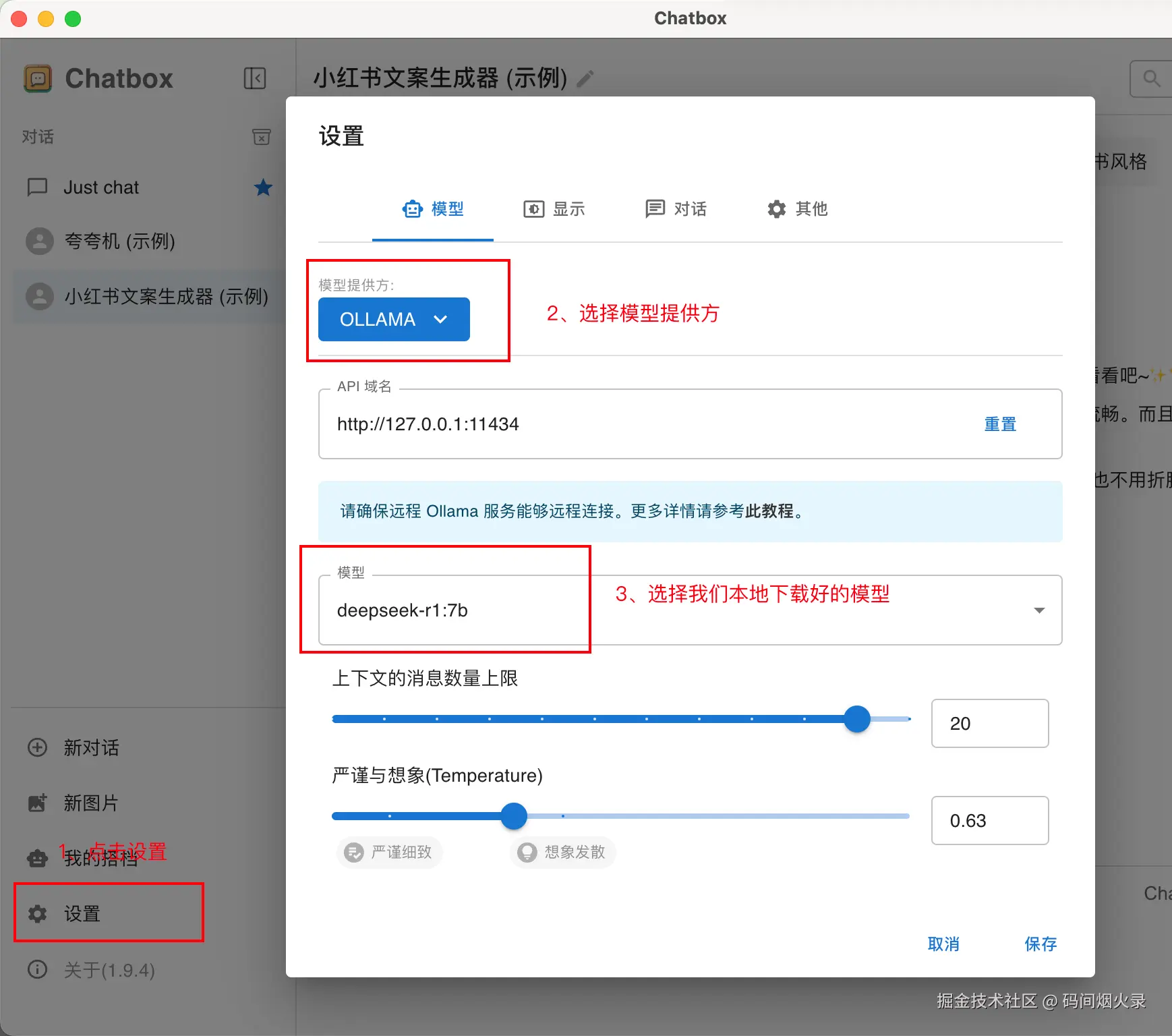Choose the 想象发散 temperature preset
The width and height of the screenshot is (1172, 1036).
563,853
